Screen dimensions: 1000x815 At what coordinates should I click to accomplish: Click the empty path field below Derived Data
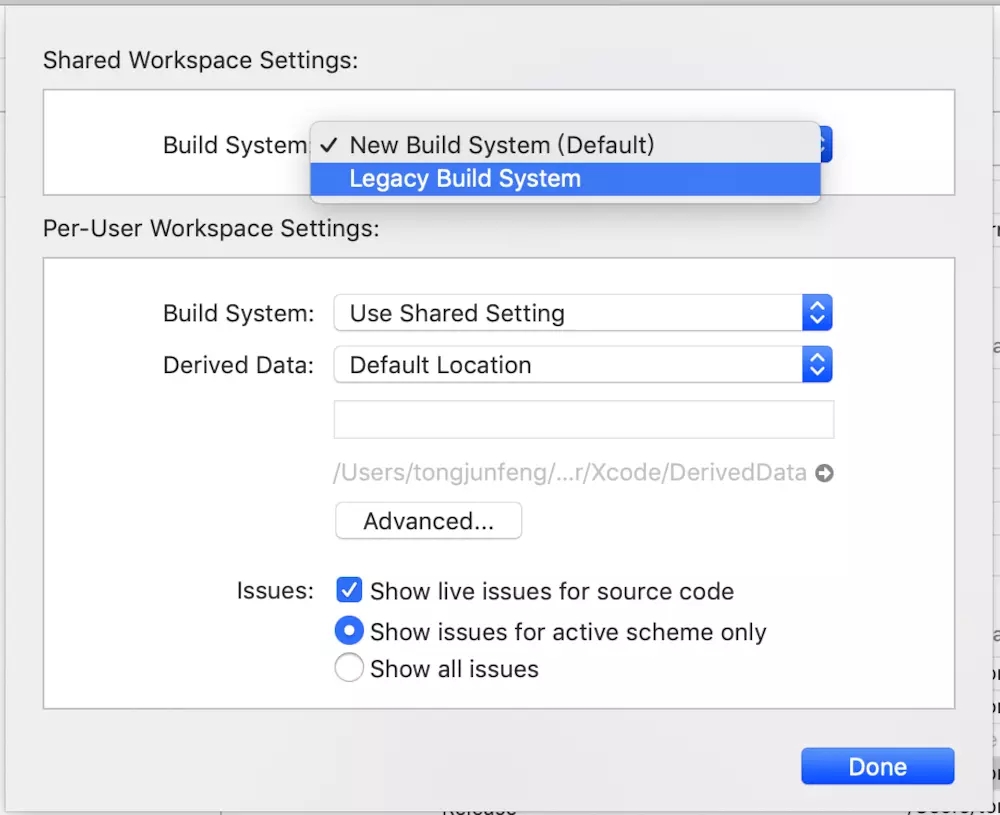pyautogui.click(x=583, y=420)
